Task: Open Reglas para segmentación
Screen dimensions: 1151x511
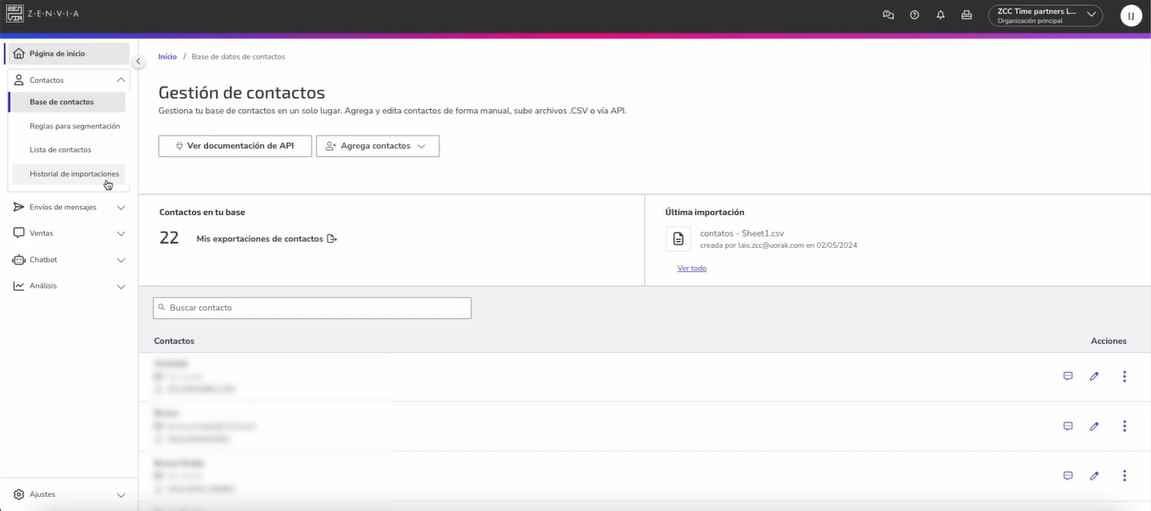Action: pyautogui.click(x=75, y=126)
